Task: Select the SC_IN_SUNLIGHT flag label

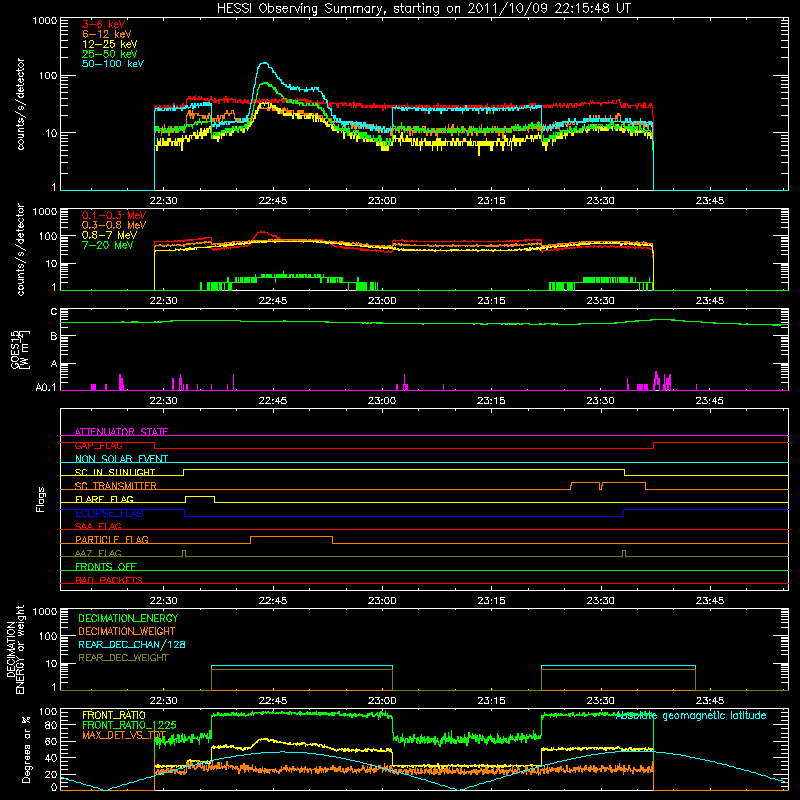Action: tap(115, 472)
